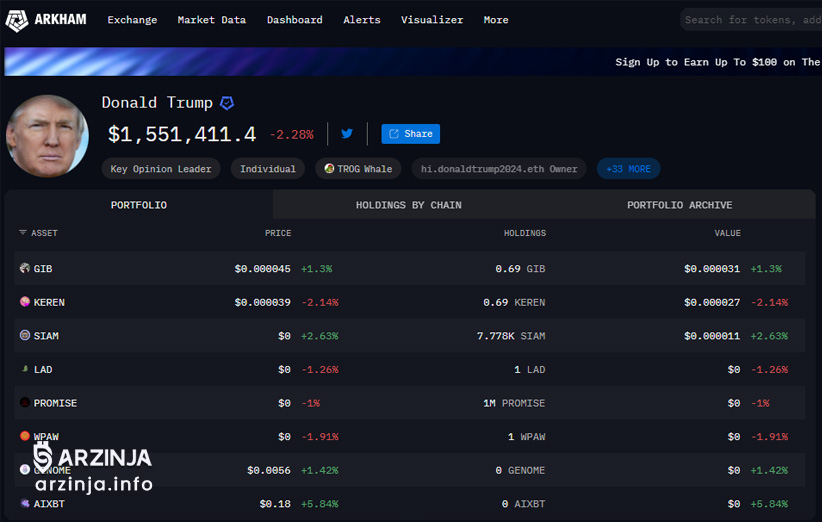Click the 0.69 KEREN holdings
822x522 pixels.
[x=514, y=302]
